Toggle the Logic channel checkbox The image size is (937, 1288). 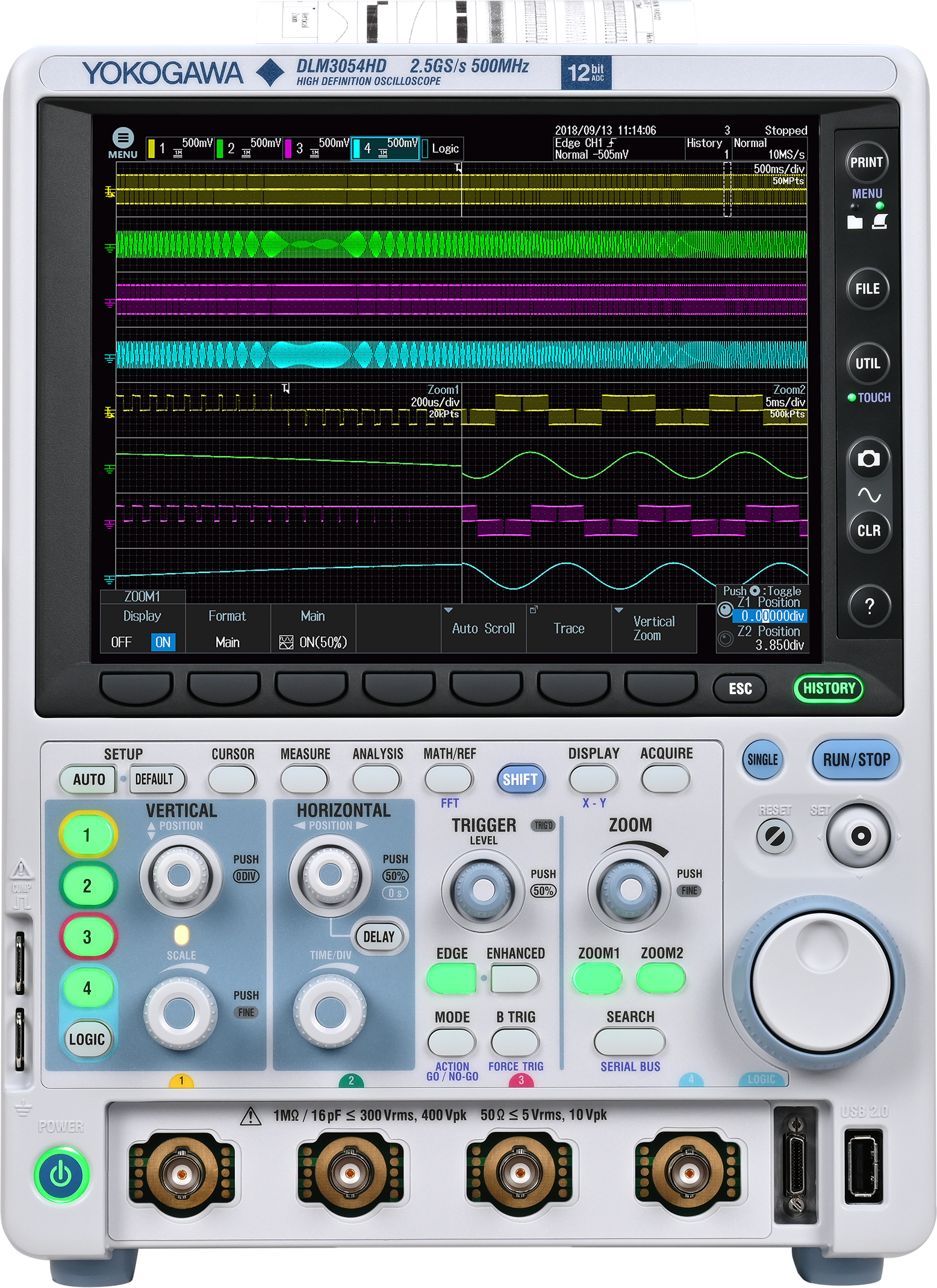426,149
